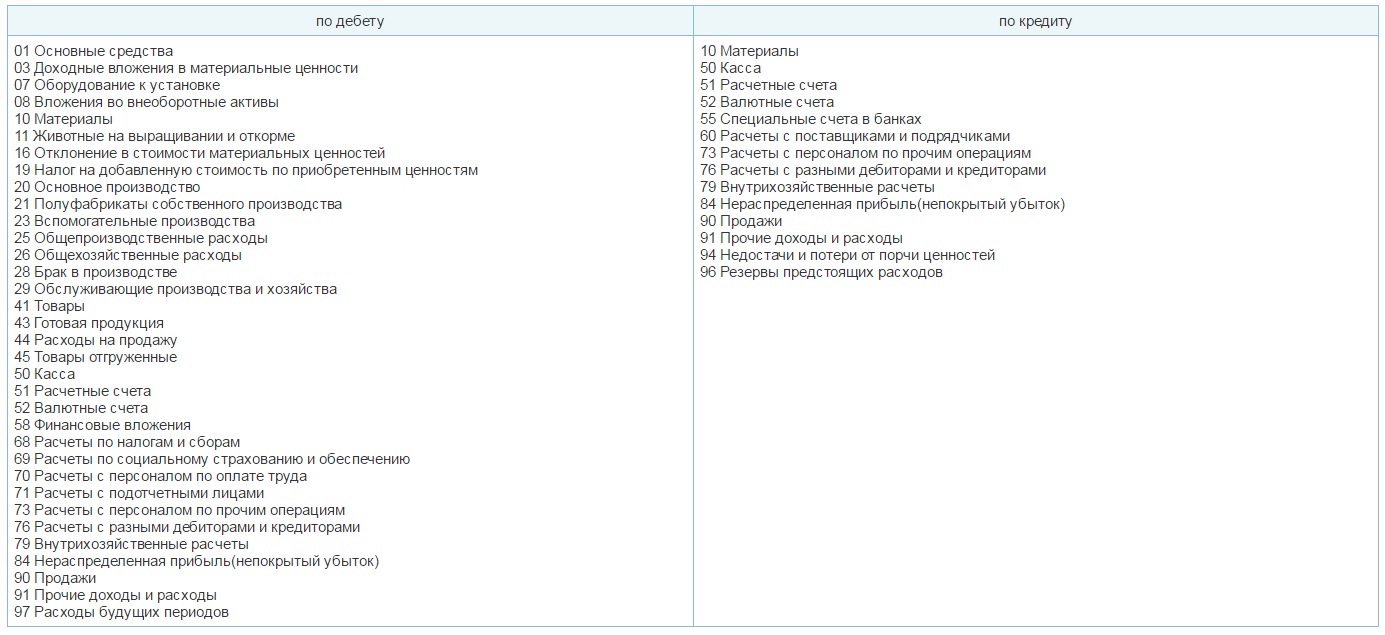The width and height of the screenshot is (1385, 635).
Task: Click 97 Расходы будущих периодов
Action: click(121, 612)
